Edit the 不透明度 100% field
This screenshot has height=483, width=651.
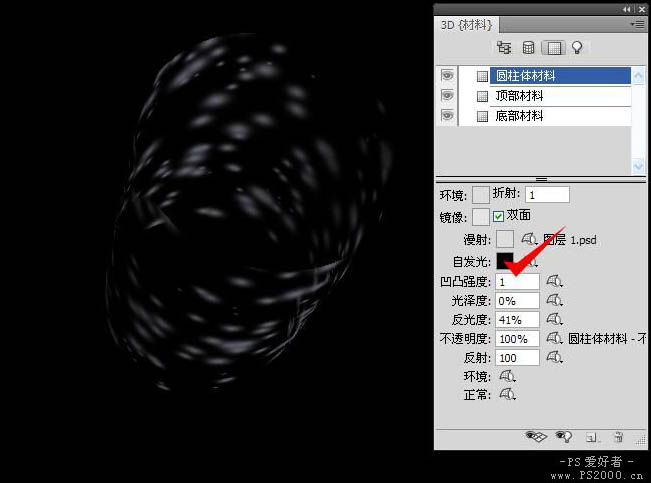pos(517,339)
